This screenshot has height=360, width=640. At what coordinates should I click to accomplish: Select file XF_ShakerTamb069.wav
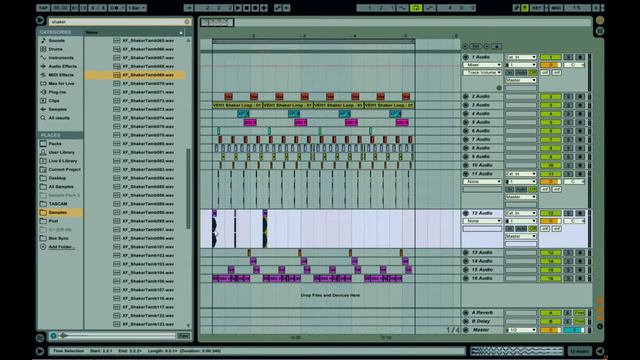pyautogui.click(x=135, y=75)
